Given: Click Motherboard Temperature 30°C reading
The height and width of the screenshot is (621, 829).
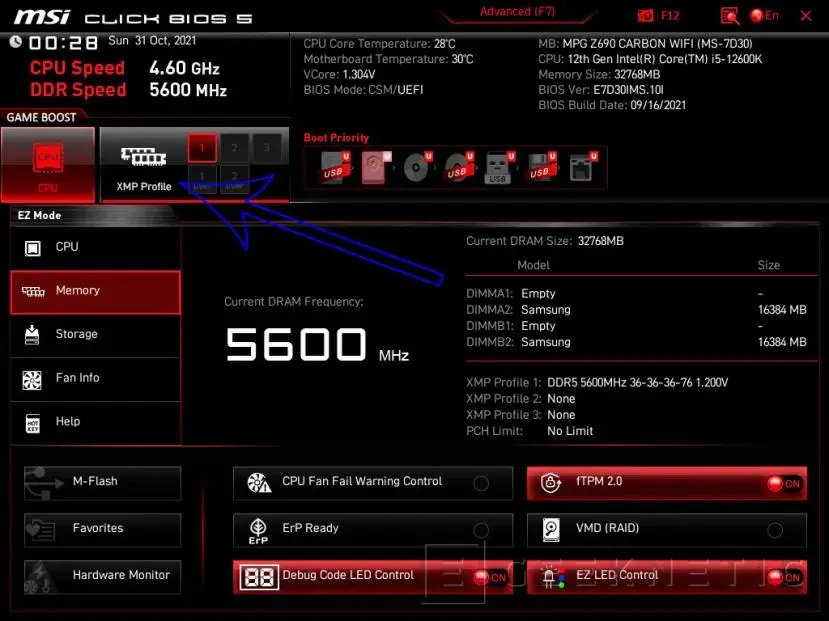Looking at the screenshot, I should [388, 59].
